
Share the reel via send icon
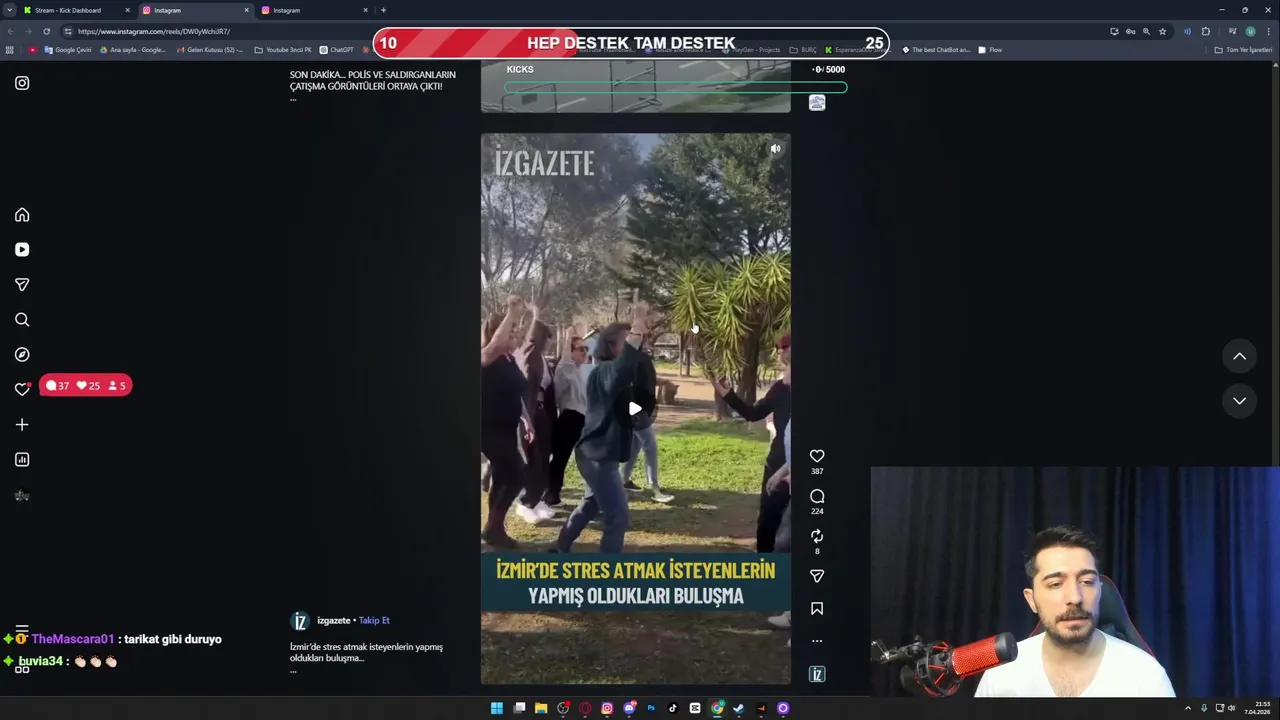[x=817, y=576]
